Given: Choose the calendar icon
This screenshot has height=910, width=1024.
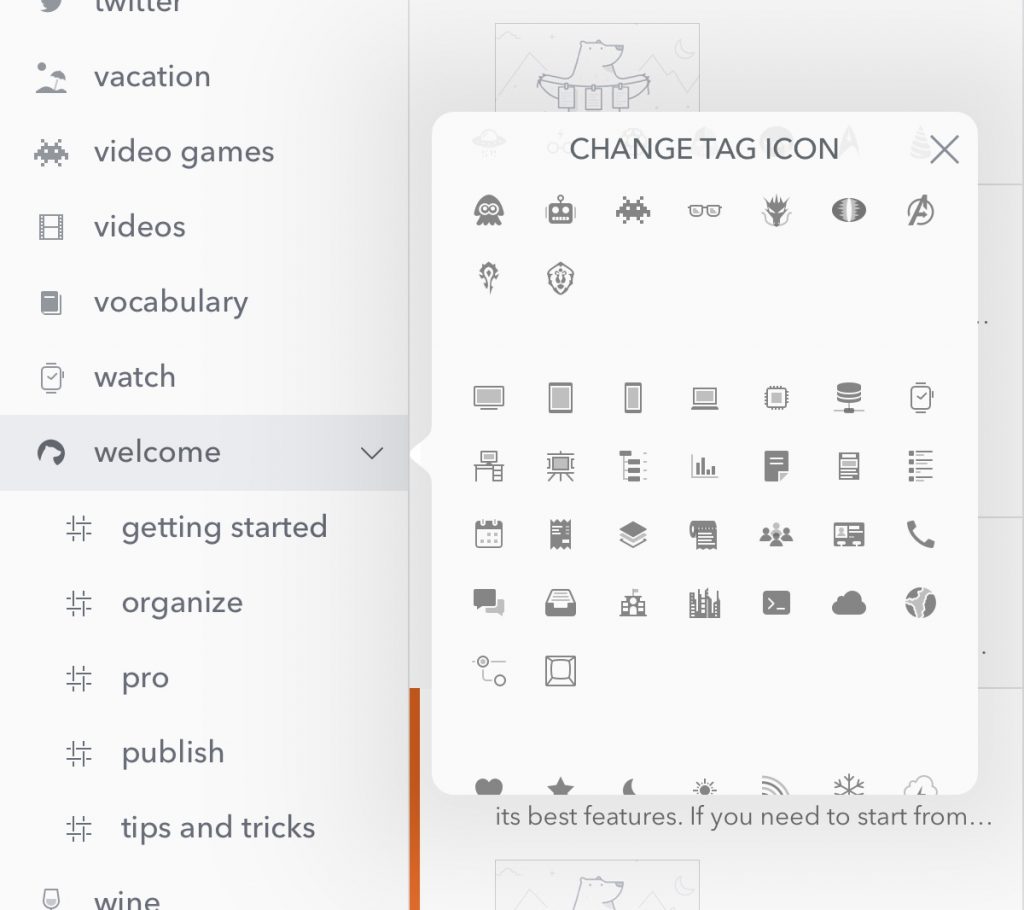Looking at the screenshot, I should pos(489,534).
